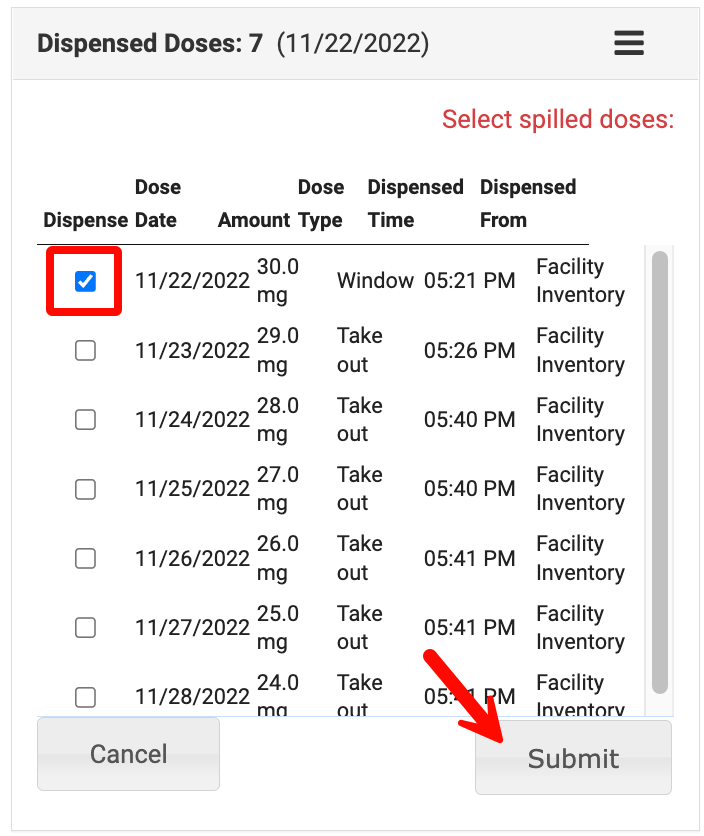The image size is (704, 836).
Task: Click the Cancel button
Action: tap(128, 754)
